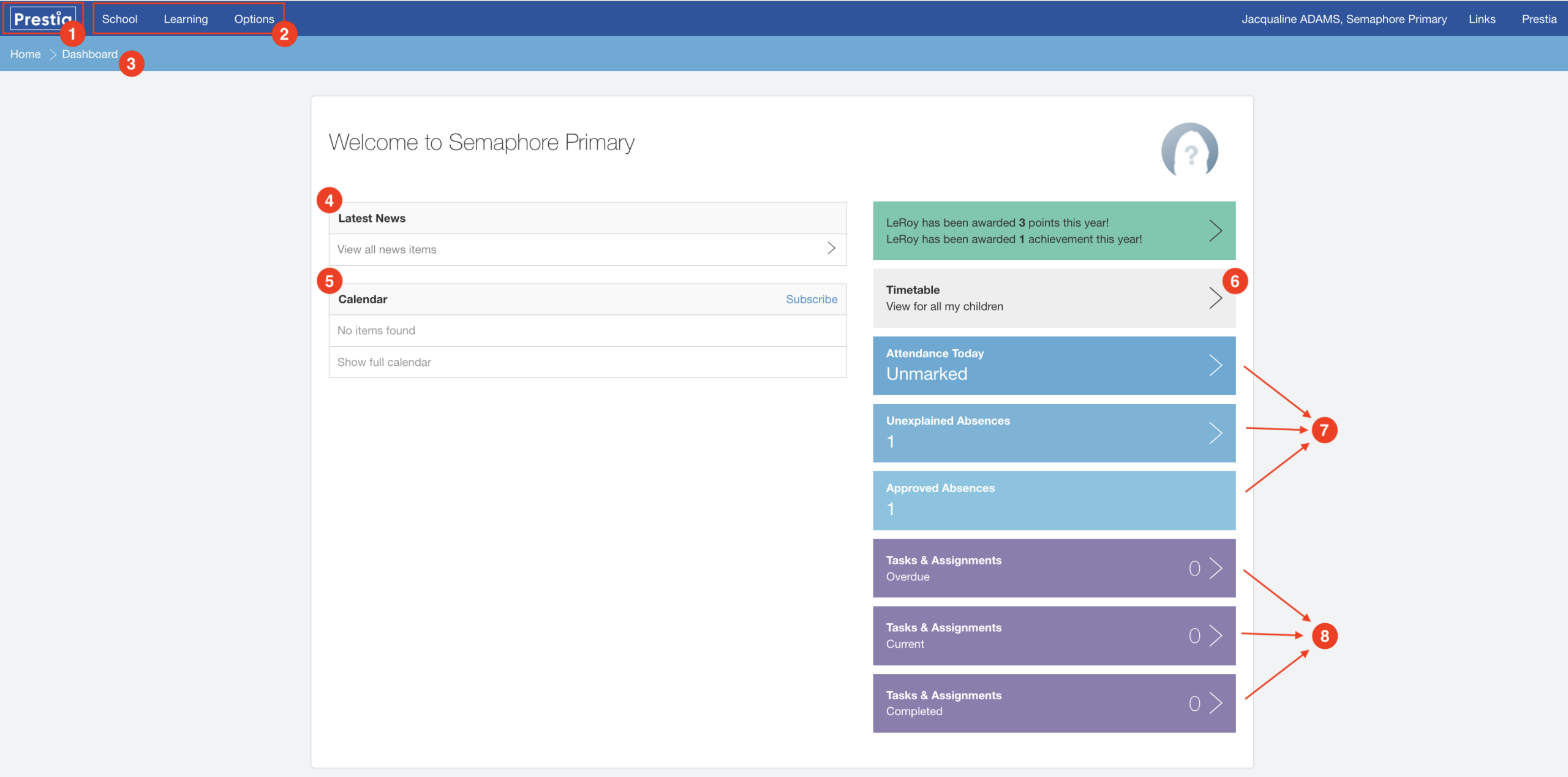Image resolution: width=1568 pixels, height=777 pixels.
Task: Show full calendar
Action: (x=587, y=362)
